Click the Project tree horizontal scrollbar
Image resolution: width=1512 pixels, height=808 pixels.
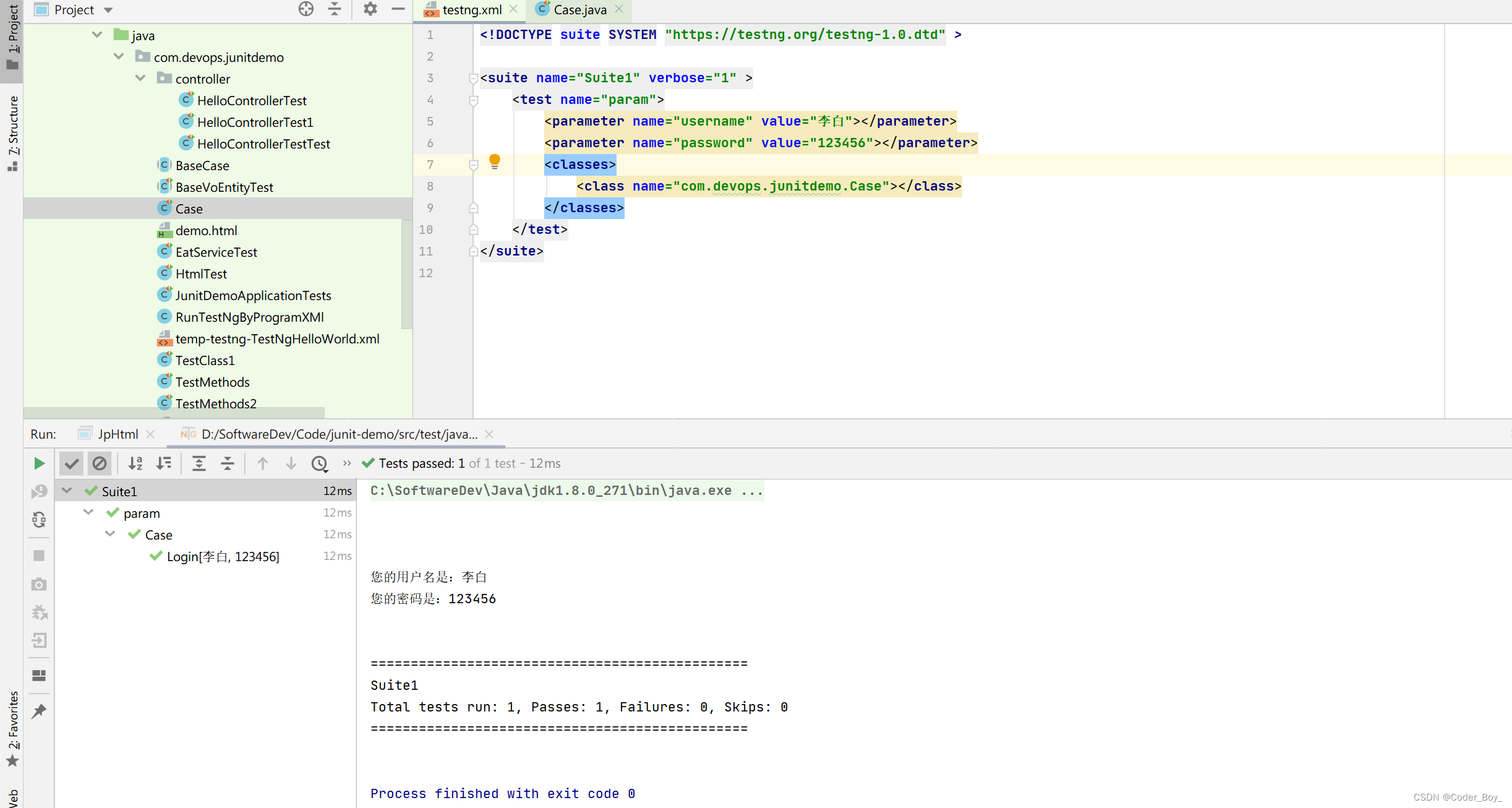point(174,412)
